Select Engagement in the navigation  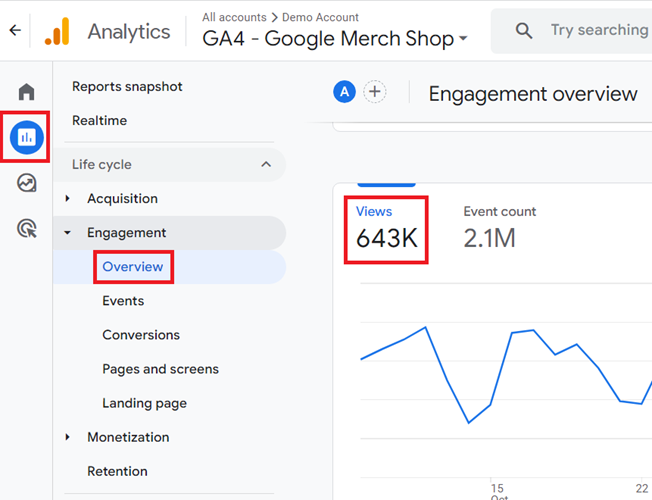coord(126,233)
